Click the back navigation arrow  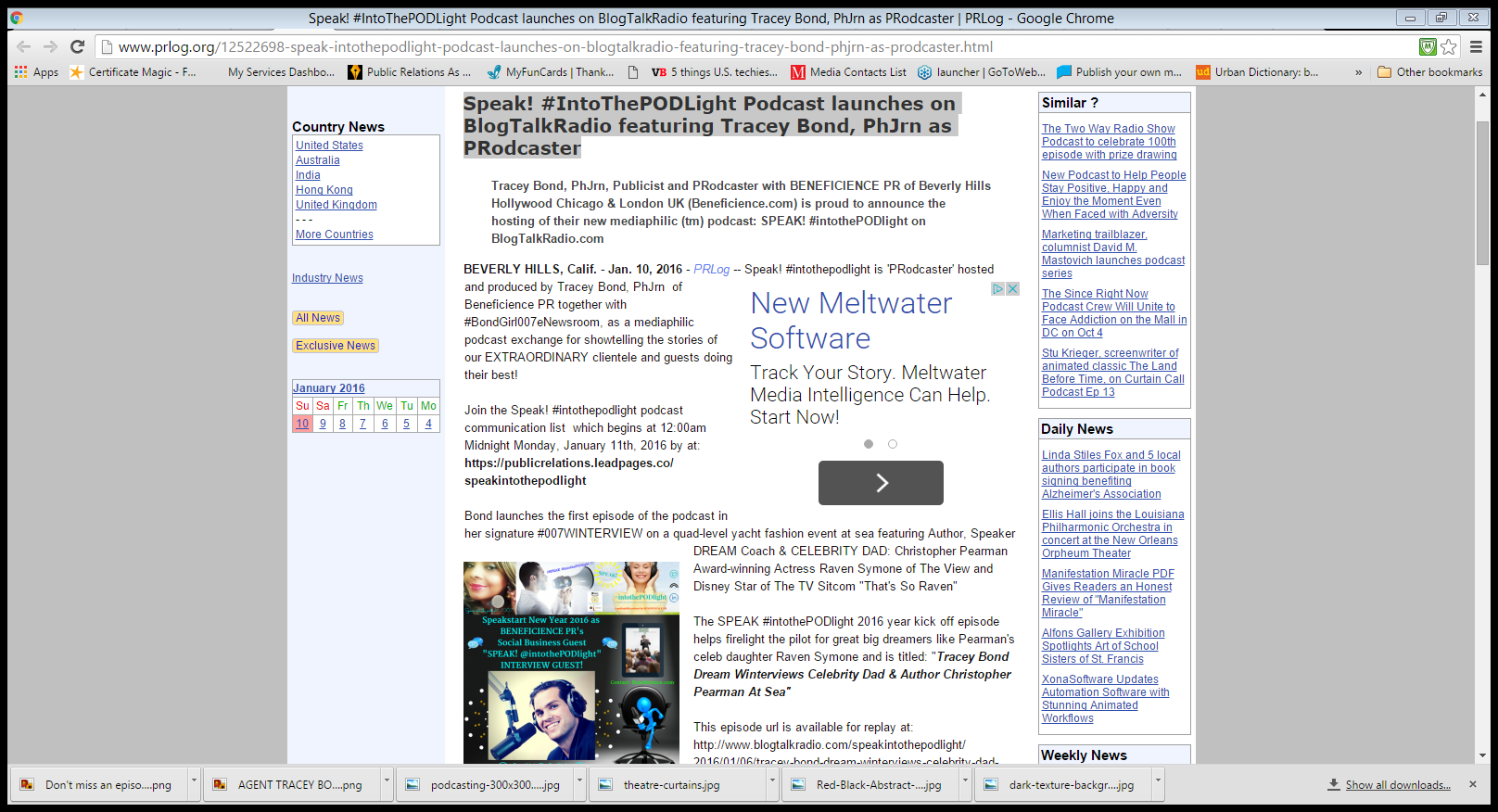tap(24, 46)
